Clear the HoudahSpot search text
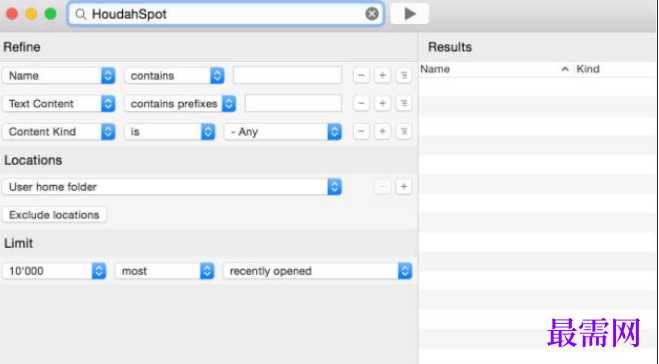Viewport: 659px width, 364px height. point(372,14)
